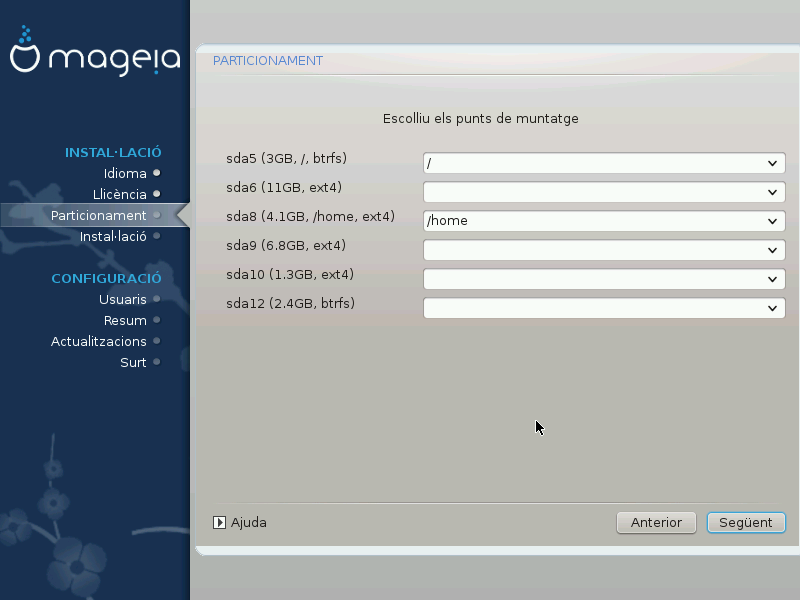The image size is (800, 600).
Task: Click the Anterior button
Action: (x=656, y=522)
